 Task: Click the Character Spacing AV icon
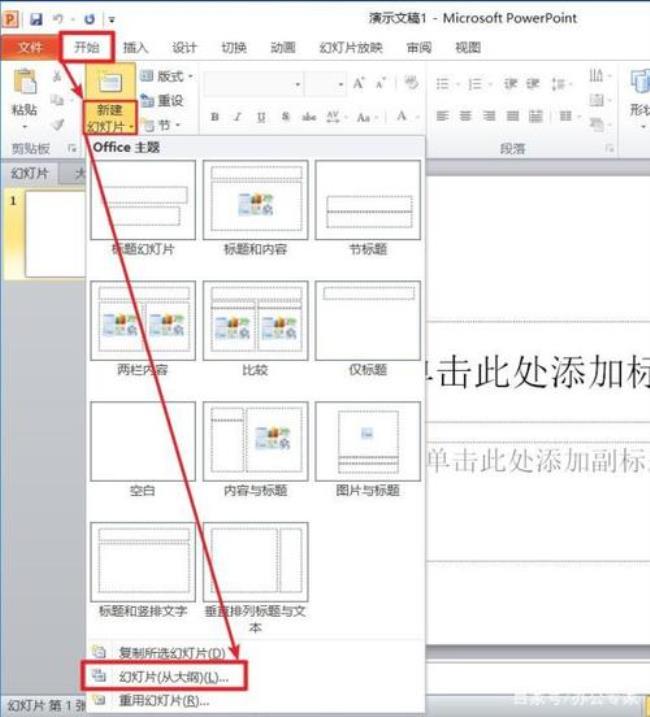333,117
